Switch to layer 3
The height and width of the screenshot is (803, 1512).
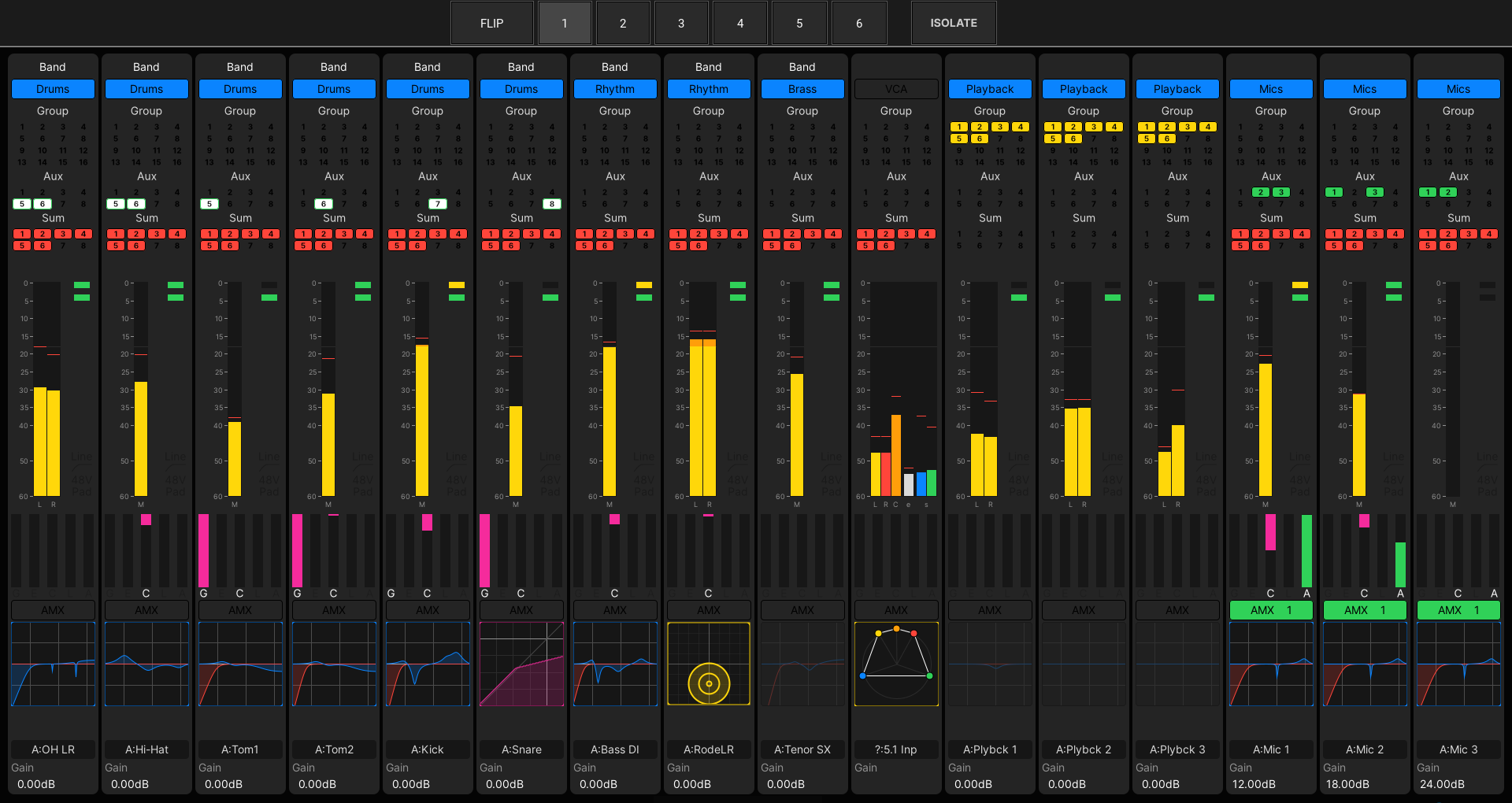[681, 23]
